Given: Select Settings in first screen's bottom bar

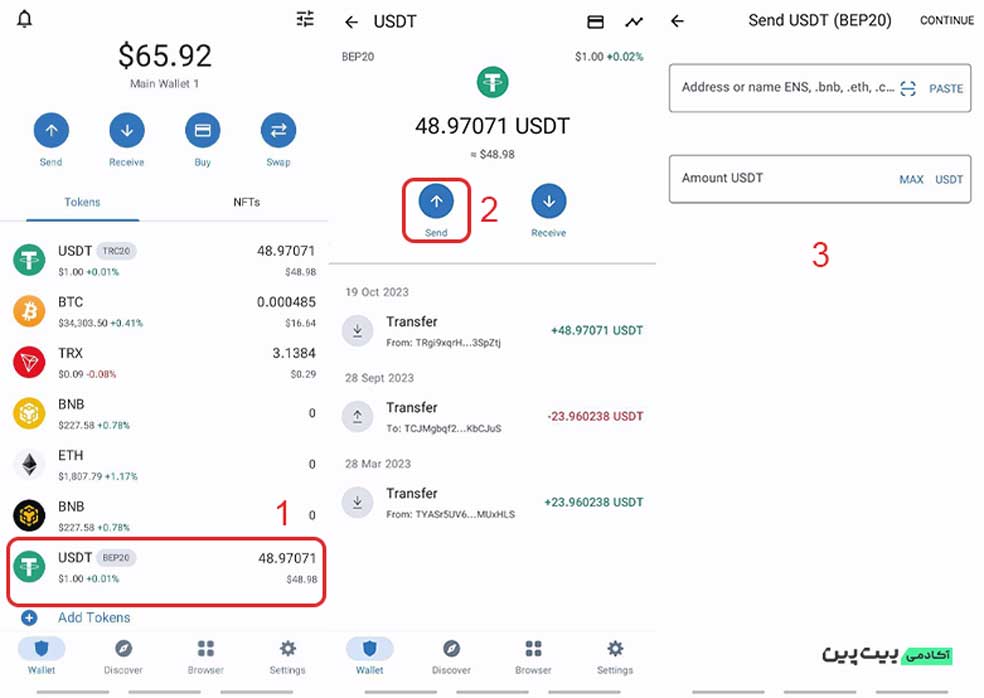Looking at the screenshot, I should click(x=287, y=656).
